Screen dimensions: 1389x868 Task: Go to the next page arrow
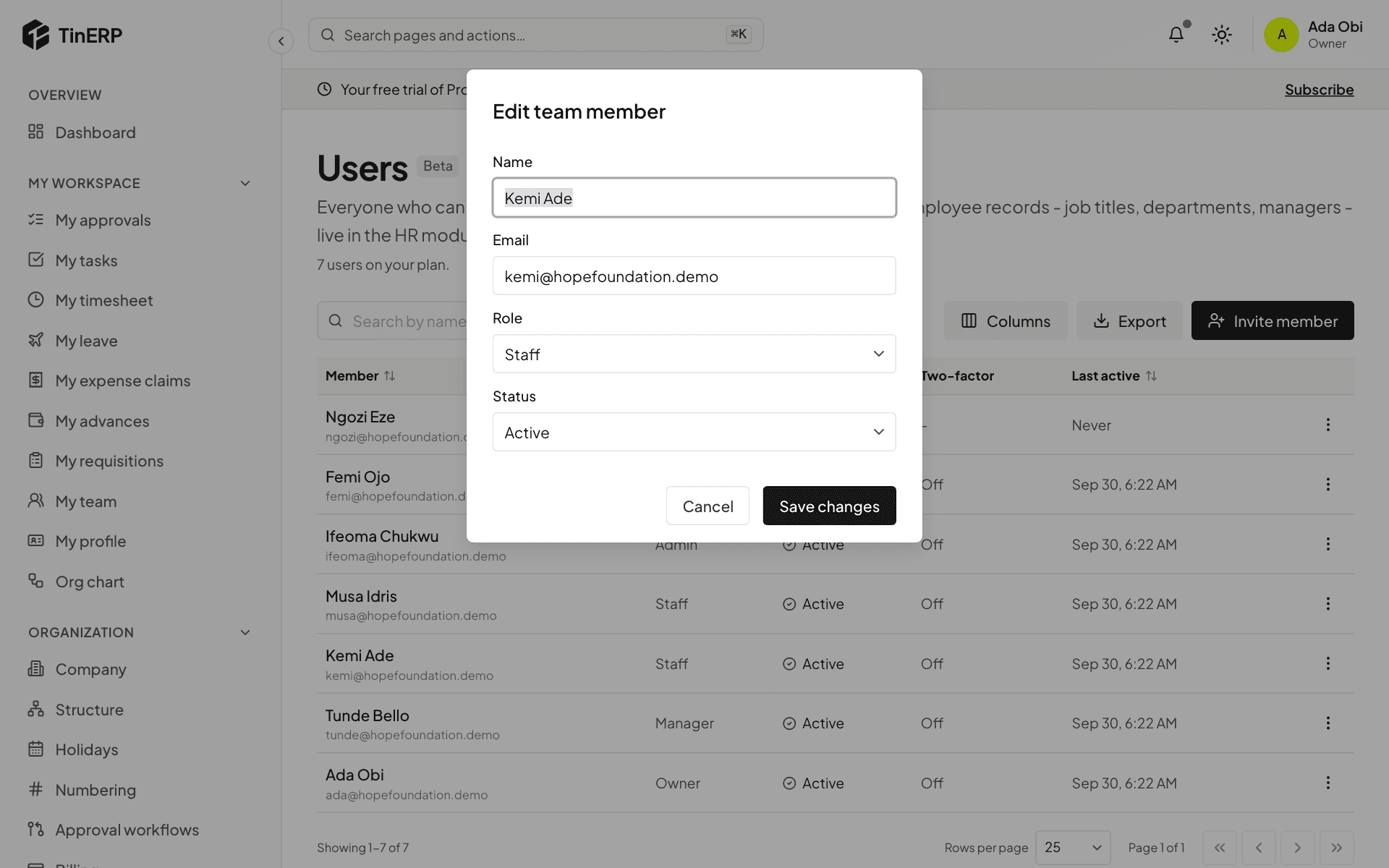[1297, 848]
